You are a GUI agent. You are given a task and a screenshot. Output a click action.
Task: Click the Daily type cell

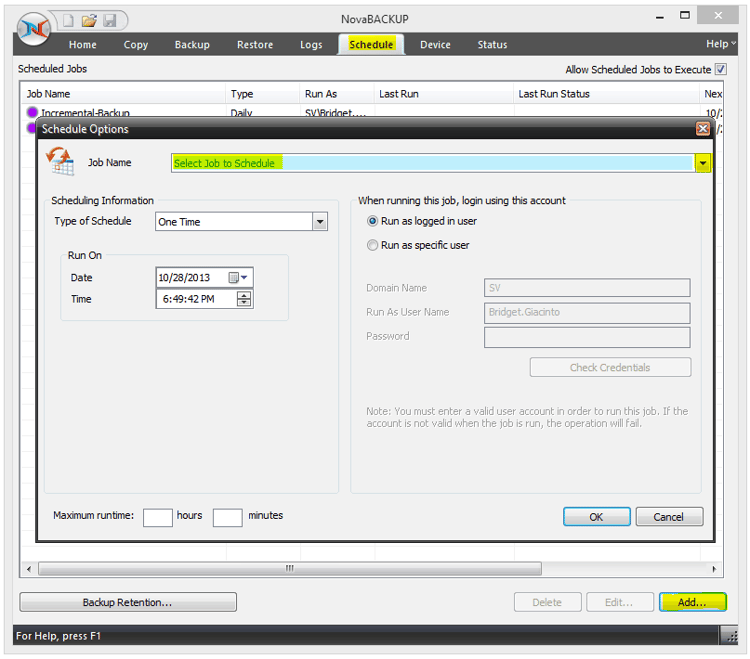242,113
